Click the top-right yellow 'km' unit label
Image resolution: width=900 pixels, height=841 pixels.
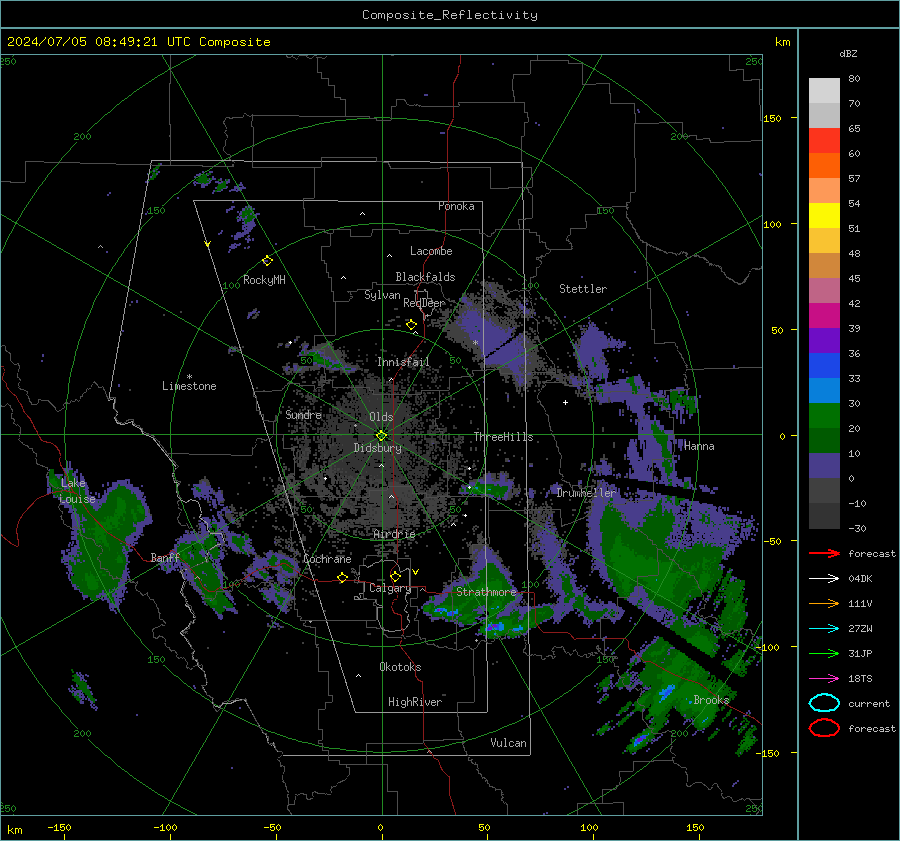click(782, 42)
